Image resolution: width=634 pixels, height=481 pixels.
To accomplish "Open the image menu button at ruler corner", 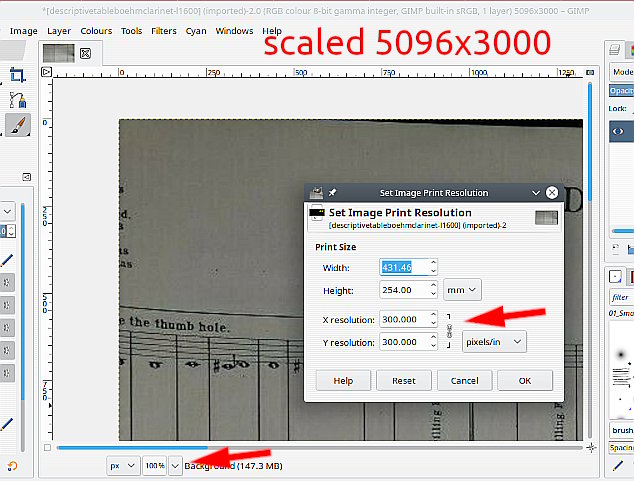I will click(46, 72).
